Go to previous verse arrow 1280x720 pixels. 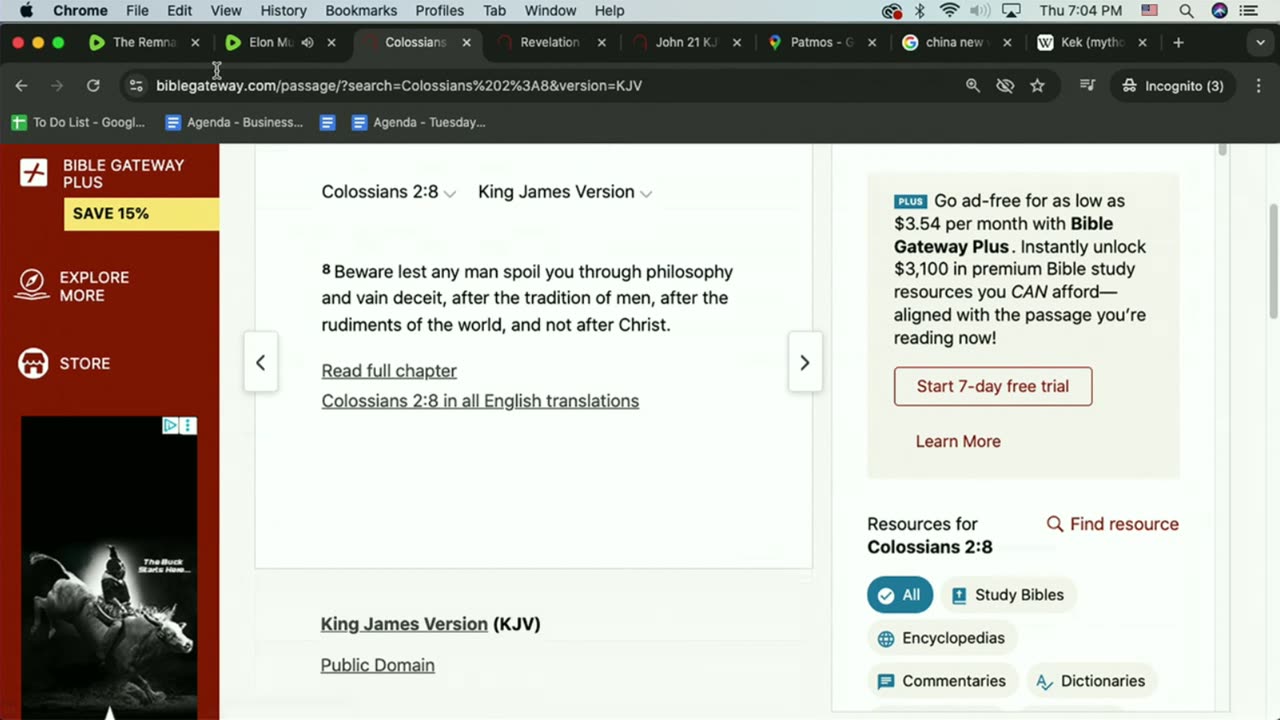pyautogui.click(x=261, y=362)
